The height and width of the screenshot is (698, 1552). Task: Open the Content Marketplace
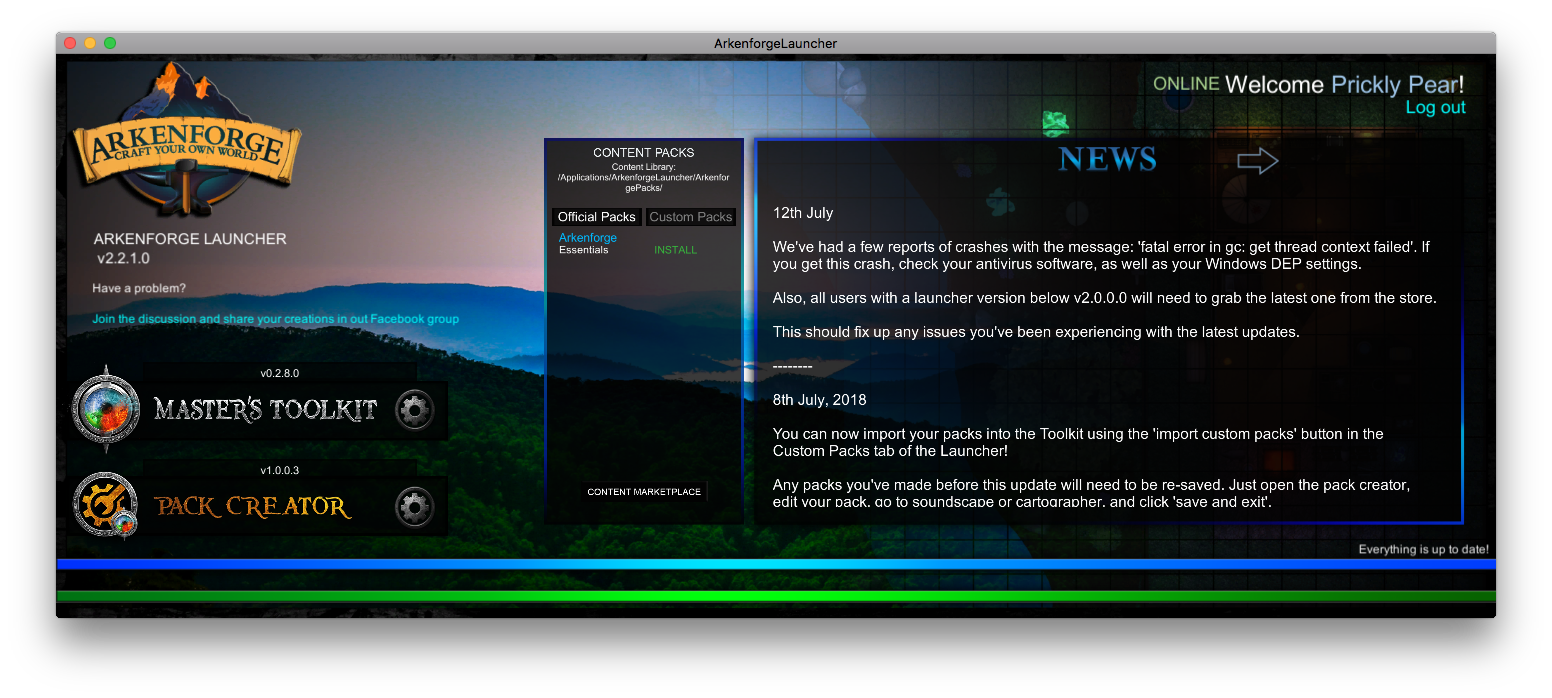click(x=644, y=492)
